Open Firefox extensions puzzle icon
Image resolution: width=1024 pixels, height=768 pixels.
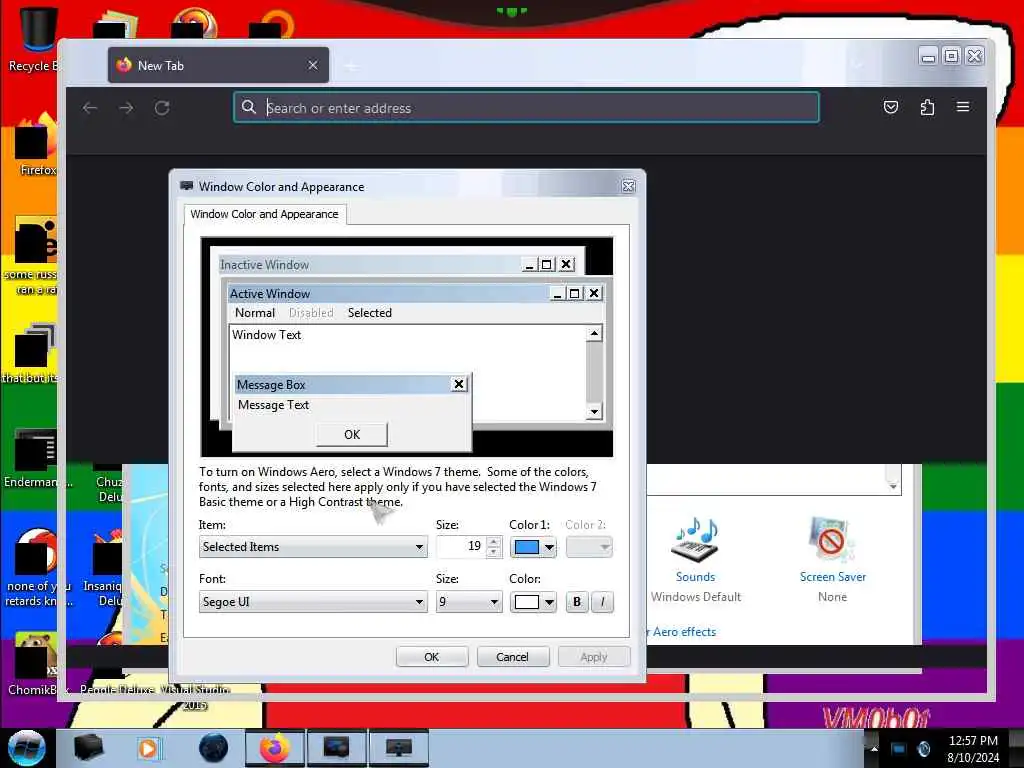tap(927, 107)
